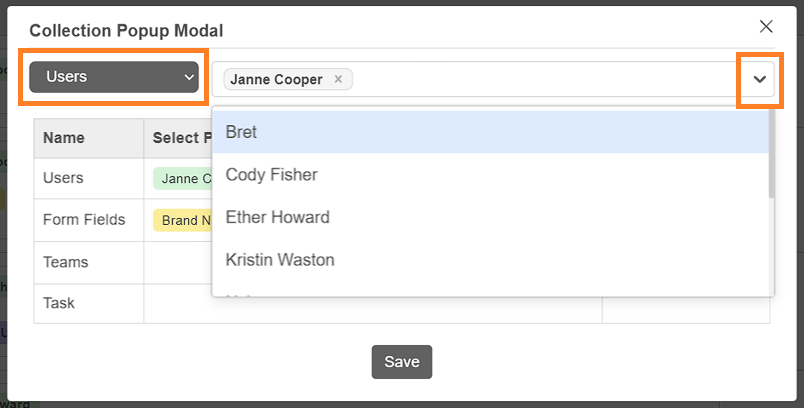
Task: Click the Save button
Action: (x=402, y=362)
